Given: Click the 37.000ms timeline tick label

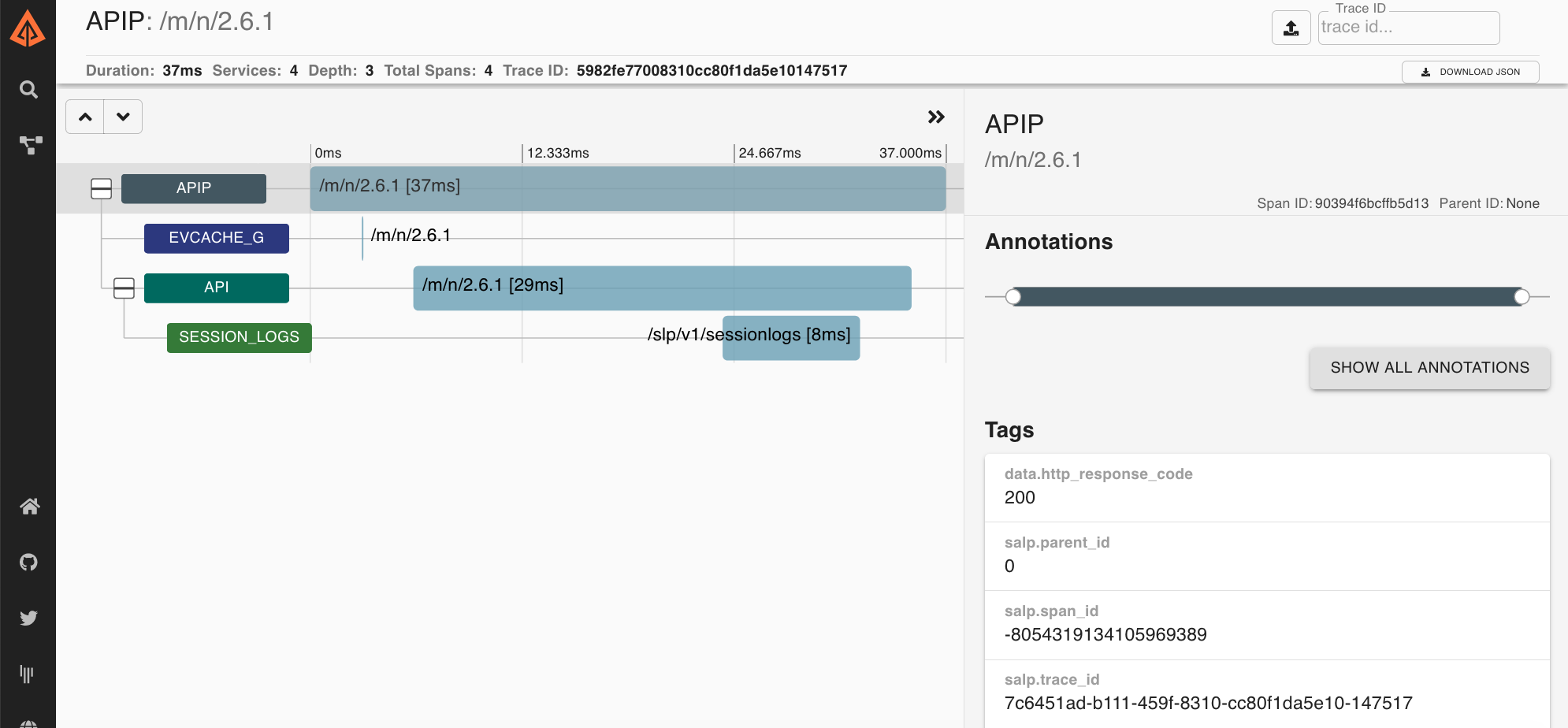Looking at the screenshot, I should point(910,153).
